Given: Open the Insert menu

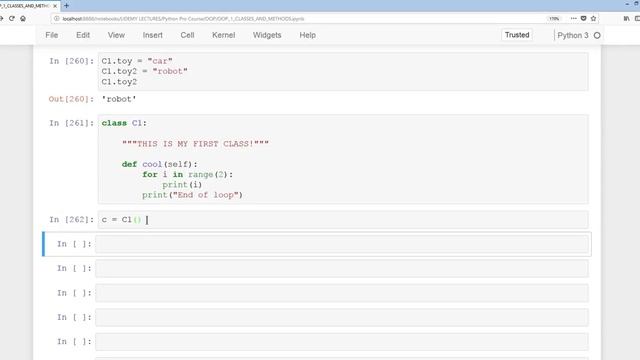Looking at the screenshot, I should (x=153, y=35).
